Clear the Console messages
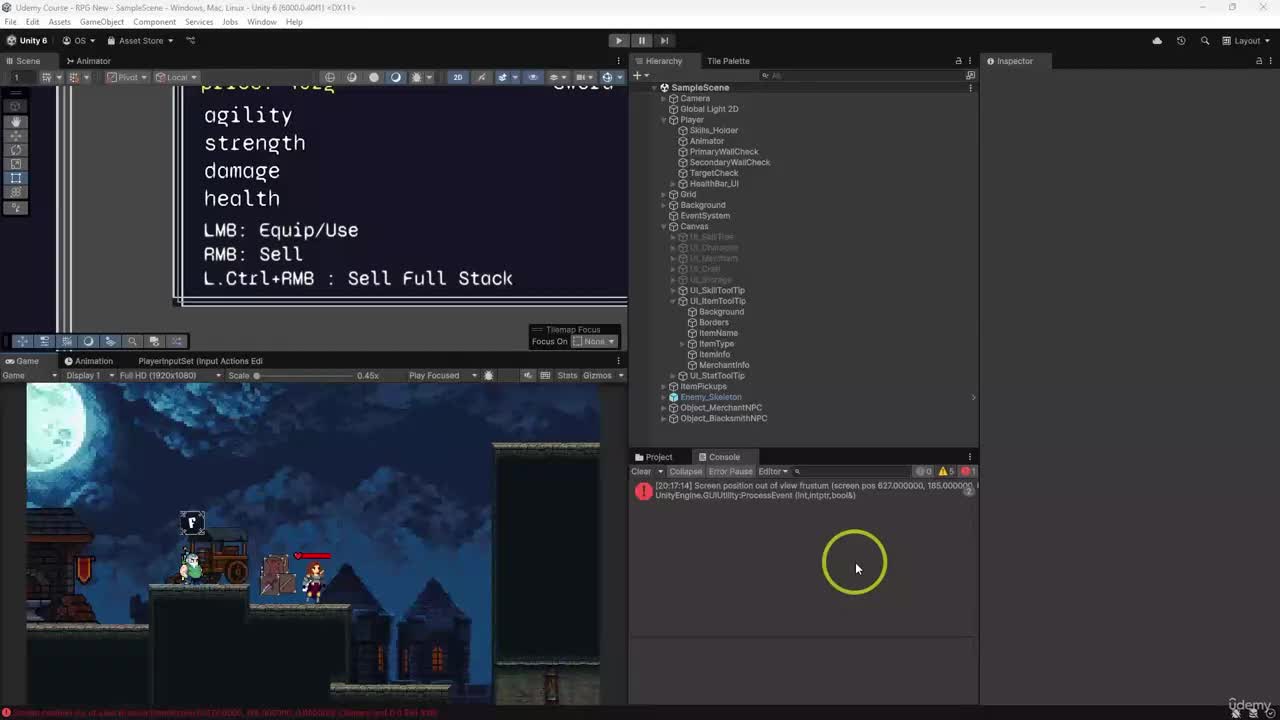The image size is (1280, 720). pyautogui.click(x=641, y=472)
